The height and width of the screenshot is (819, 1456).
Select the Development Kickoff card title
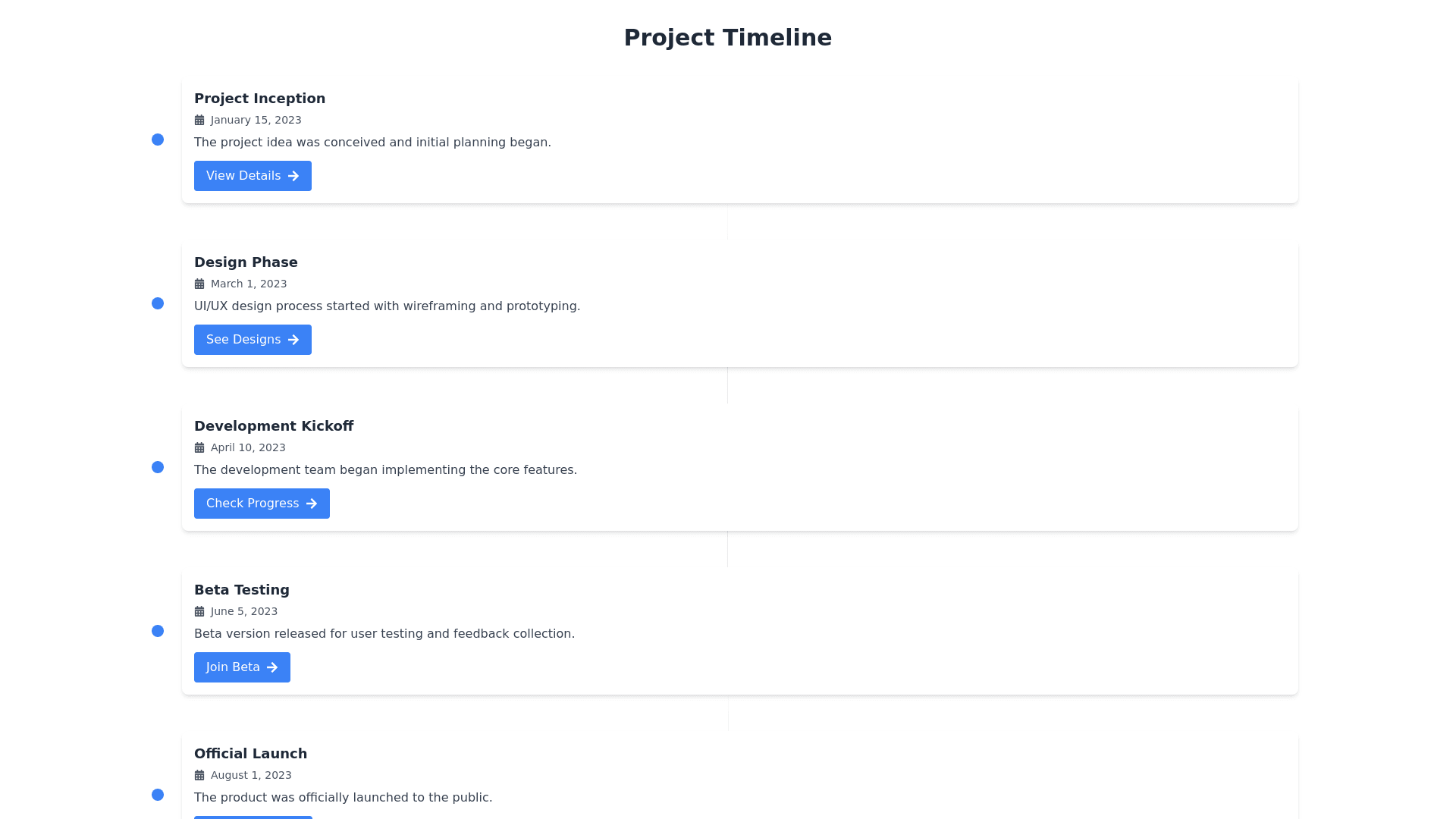[274, 425]
